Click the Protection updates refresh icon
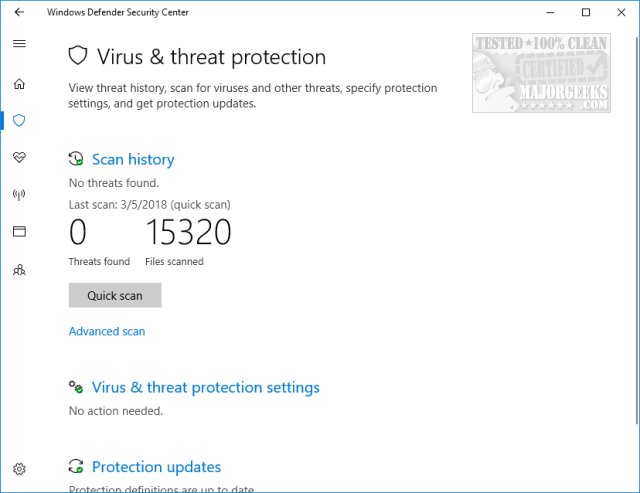Image resolution: width=640 pixels, height=493 pixels. point(76,467)
